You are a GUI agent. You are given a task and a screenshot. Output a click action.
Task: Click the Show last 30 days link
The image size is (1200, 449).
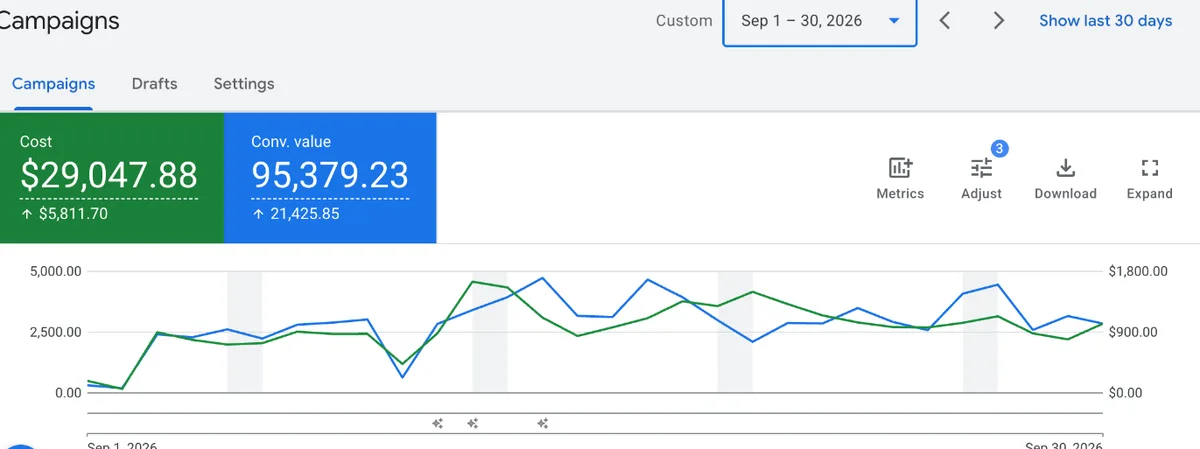(x=1105, y=21)
